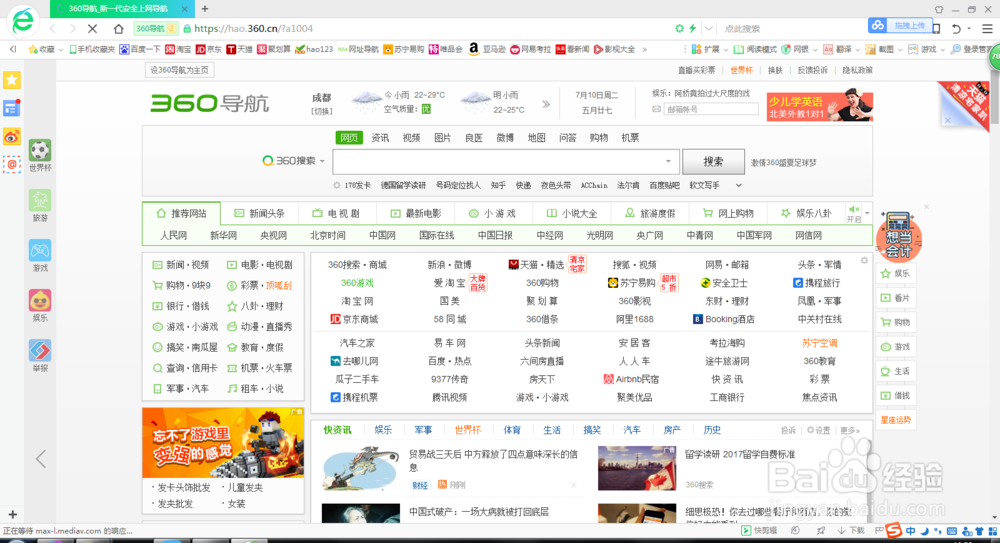Open the news feed sidebar icon
Image resolution: width=1000 pixels, height=543 pixels.
tap(11, 108)
